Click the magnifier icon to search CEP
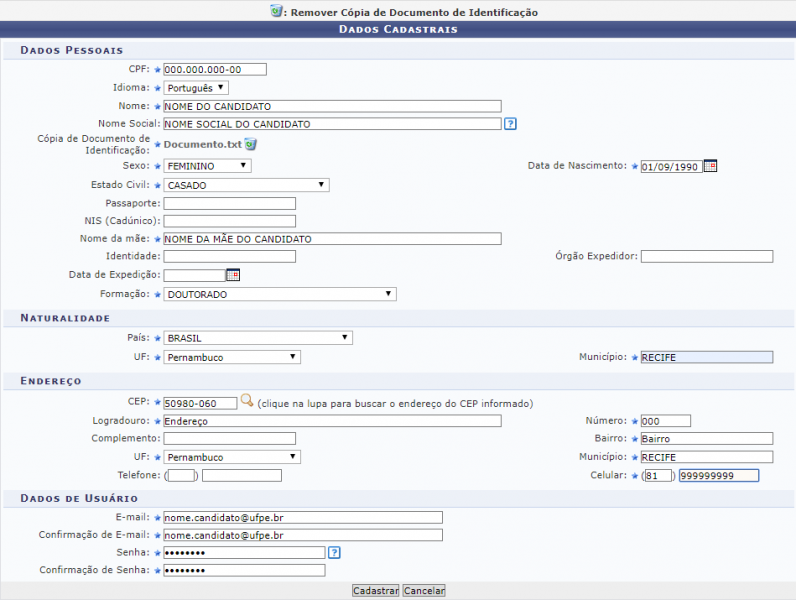This screenshot has width=796, height=600. point(247,402)
